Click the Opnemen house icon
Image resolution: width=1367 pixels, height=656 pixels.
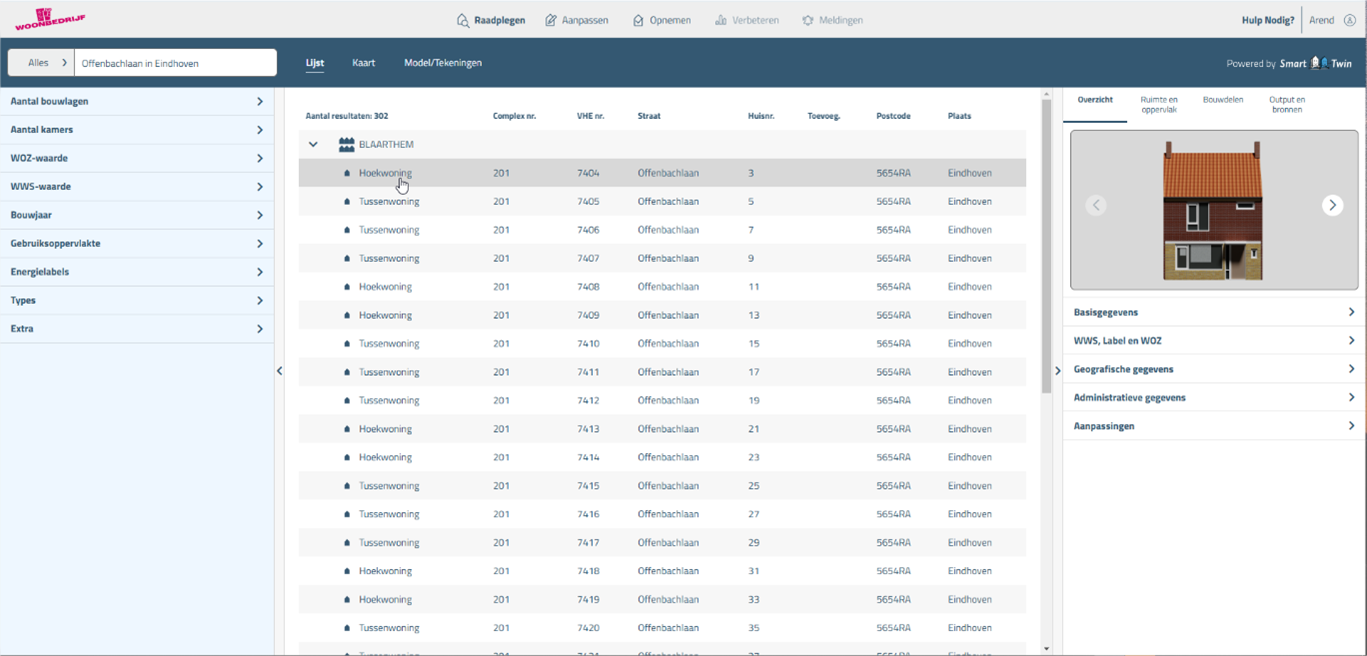point(638,20)
